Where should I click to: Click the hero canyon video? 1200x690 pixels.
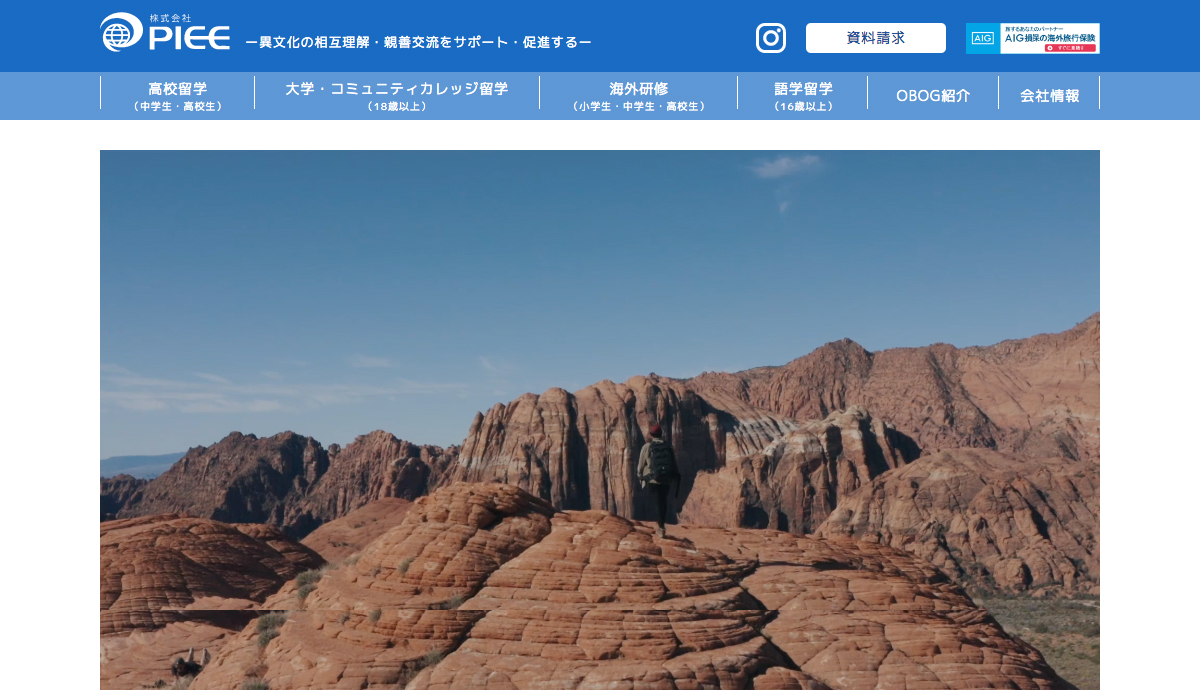coord(600,420)
